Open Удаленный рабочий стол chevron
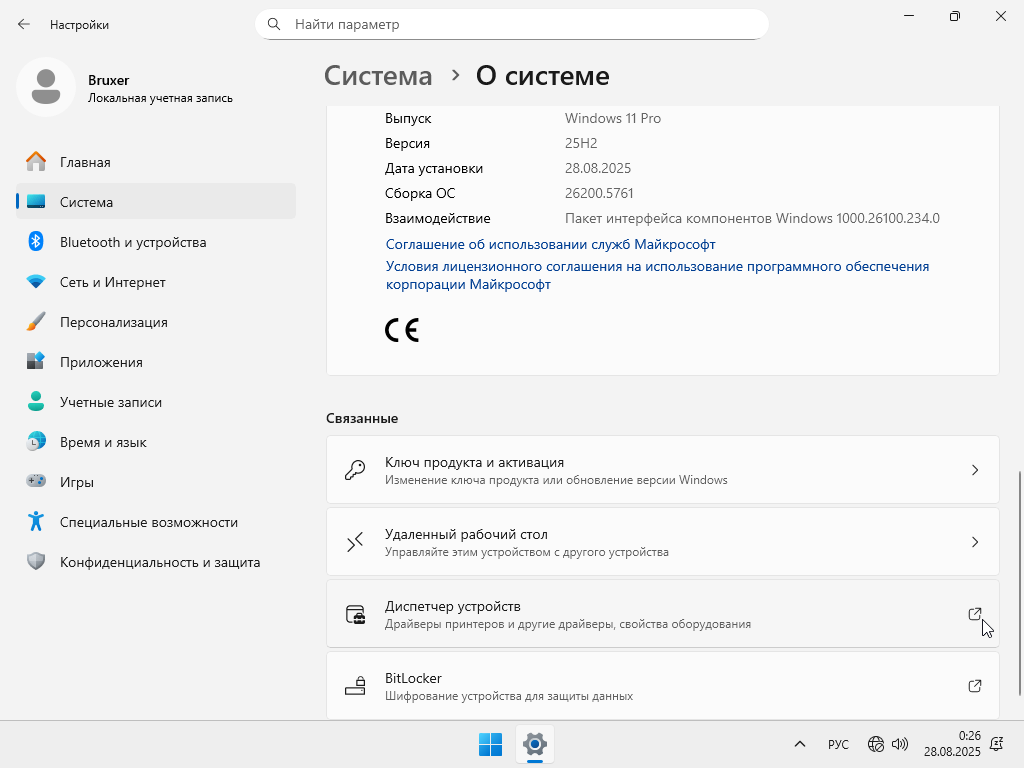 coord(974,542)
